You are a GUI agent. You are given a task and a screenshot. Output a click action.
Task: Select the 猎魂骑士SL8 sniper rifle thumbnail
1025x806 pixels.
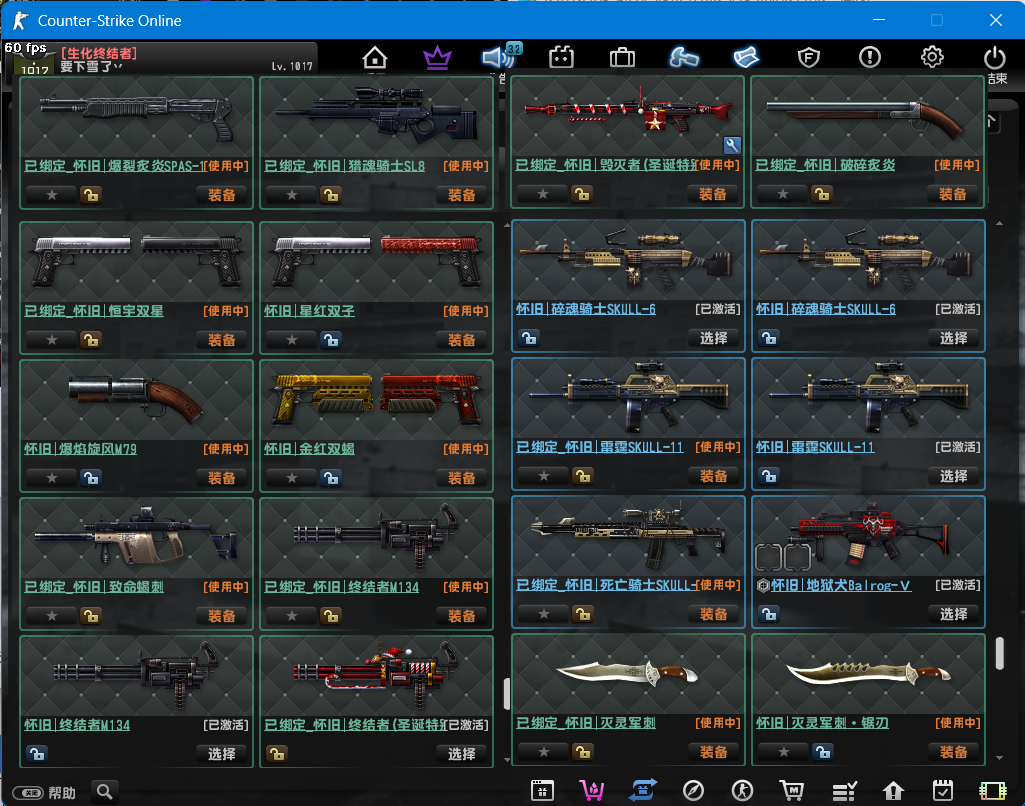click(x=377, y=116)
